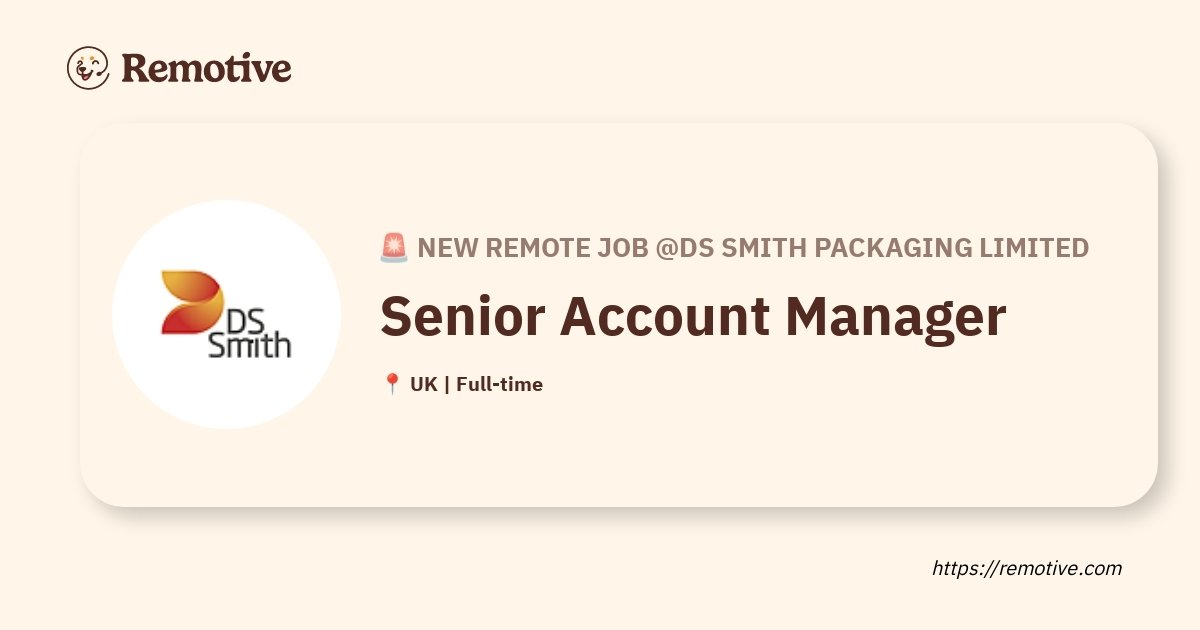Screen dimensions: 1200x630
Task: Click the red siren emoji icon
Action: coord(394,247)
